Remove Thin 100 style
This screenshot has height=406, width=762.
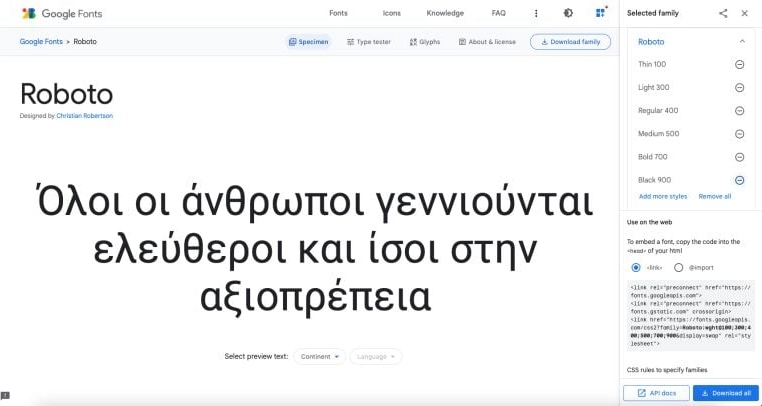pos(739,64)
